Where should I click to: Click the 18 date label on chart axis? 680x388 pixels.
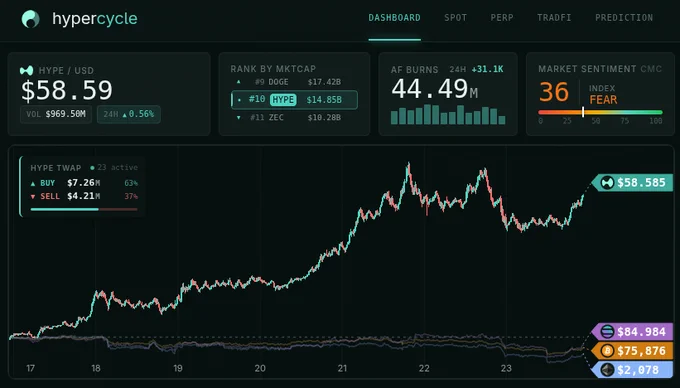pyautogui.click(x=96, y=368)
